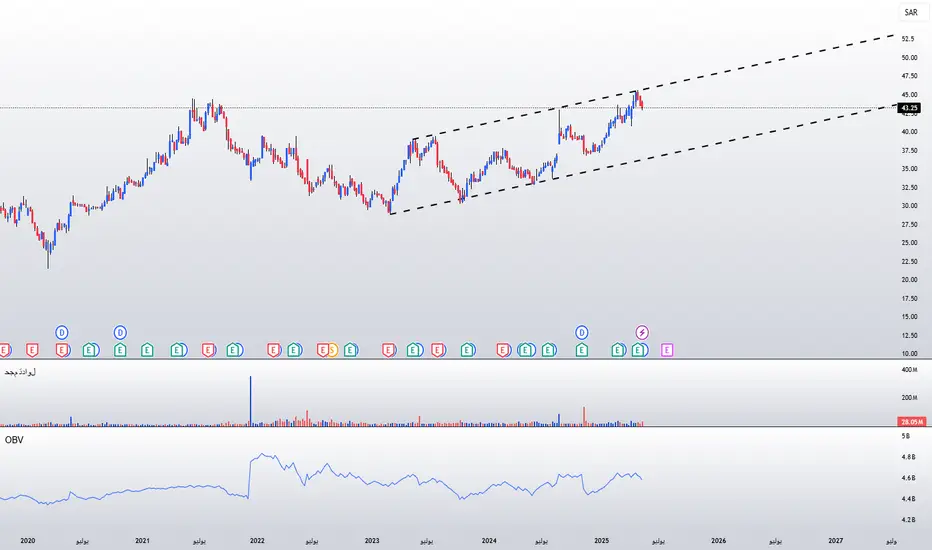The height and width of the screenshot is (550, 932).
Task: Click the July label between 2025 and 2026
Action: [x=658, y=541]
